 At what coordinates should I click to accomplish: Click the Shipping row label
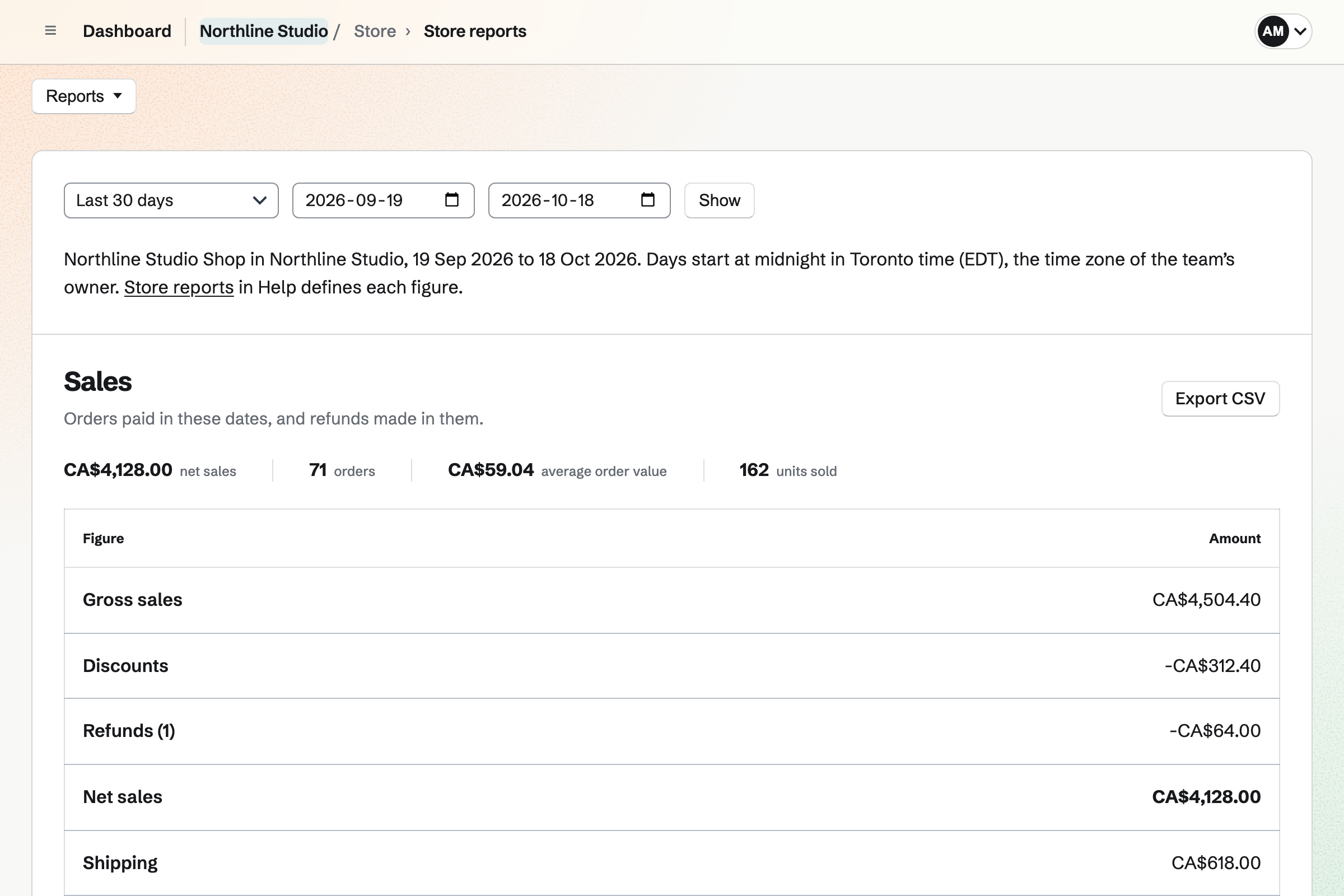[120, 862]
